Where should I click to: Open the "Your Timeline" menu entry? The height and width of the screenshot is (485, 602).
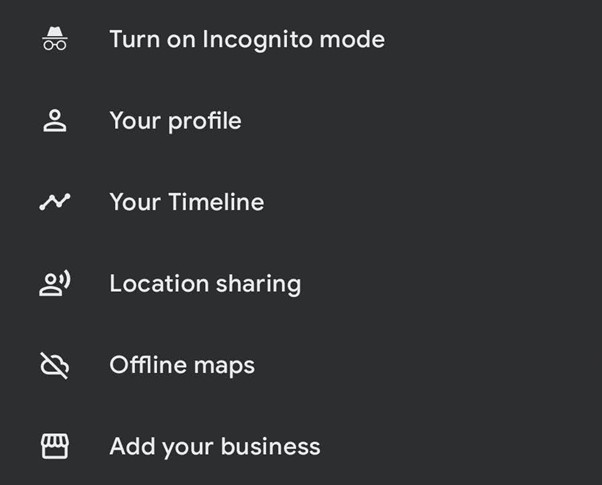pyautogui.click(x=186, y=202)
